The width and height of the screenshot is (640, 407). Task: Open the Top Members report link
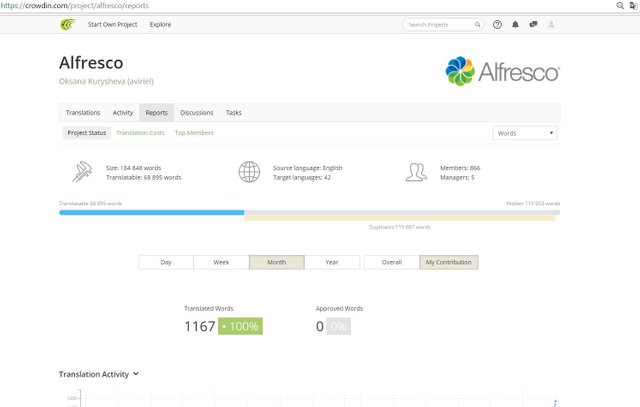(x=194, y=133)
